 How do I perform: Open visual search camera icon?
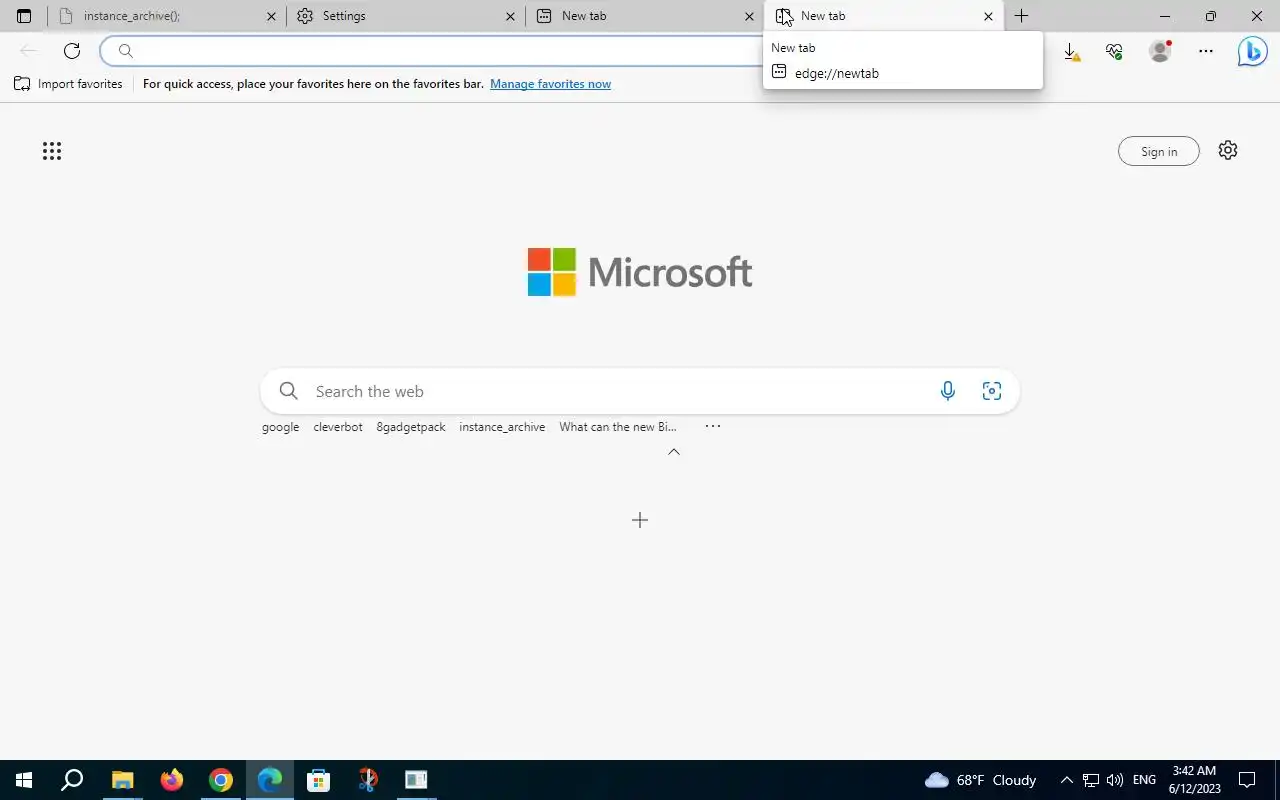coord(992,391)
